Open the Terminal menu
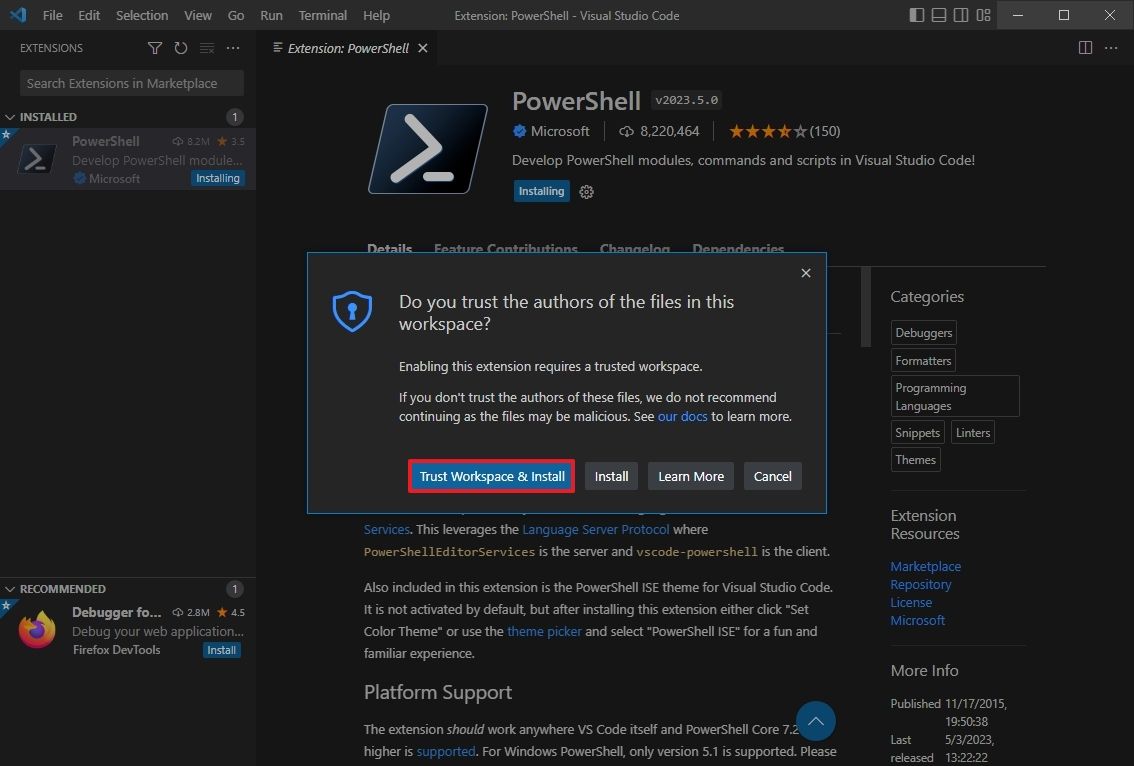This screenshot has height=766, width=1134. [x=322, y=15]
